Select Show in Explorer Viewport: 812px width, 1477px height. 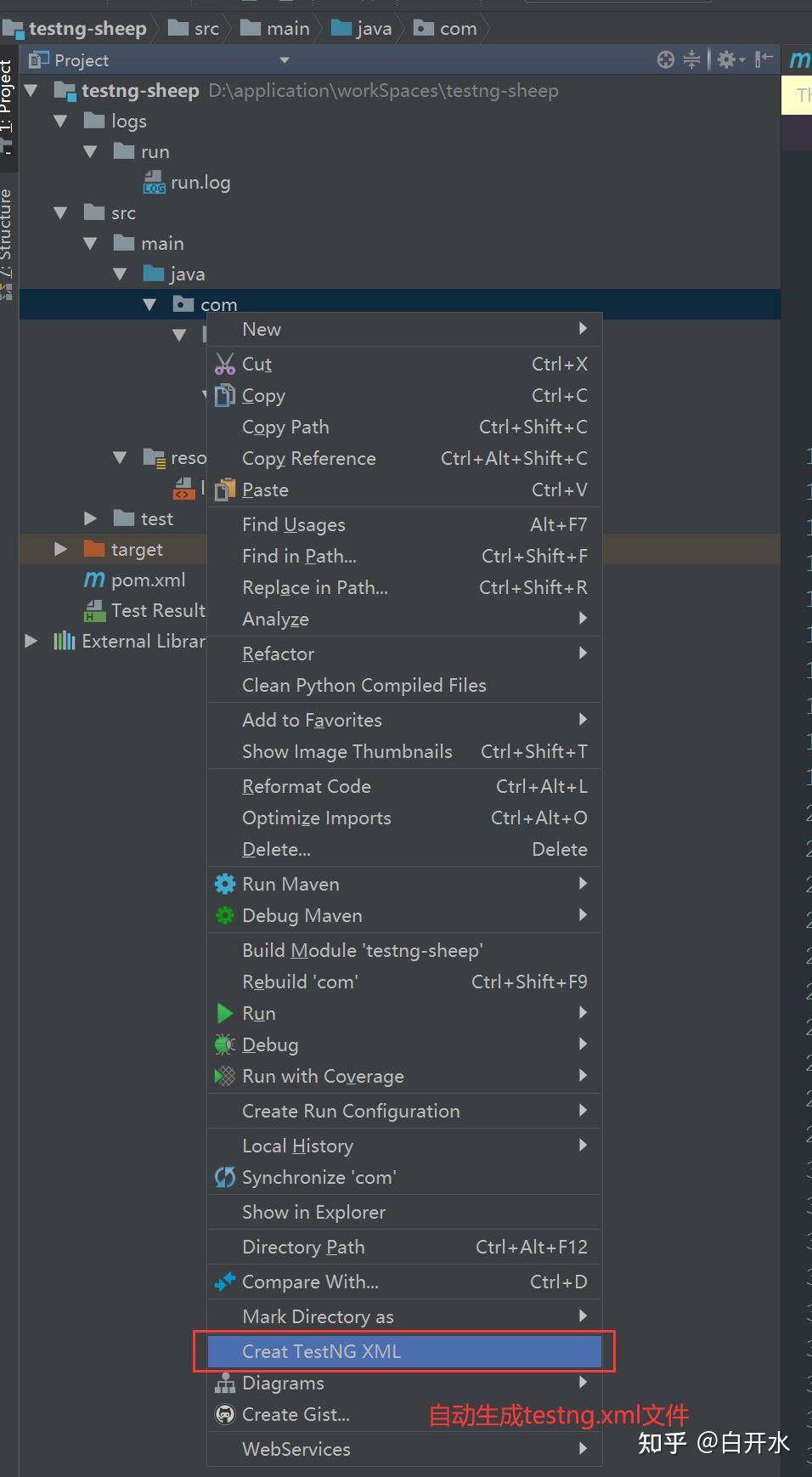[x=404, y=1212]
